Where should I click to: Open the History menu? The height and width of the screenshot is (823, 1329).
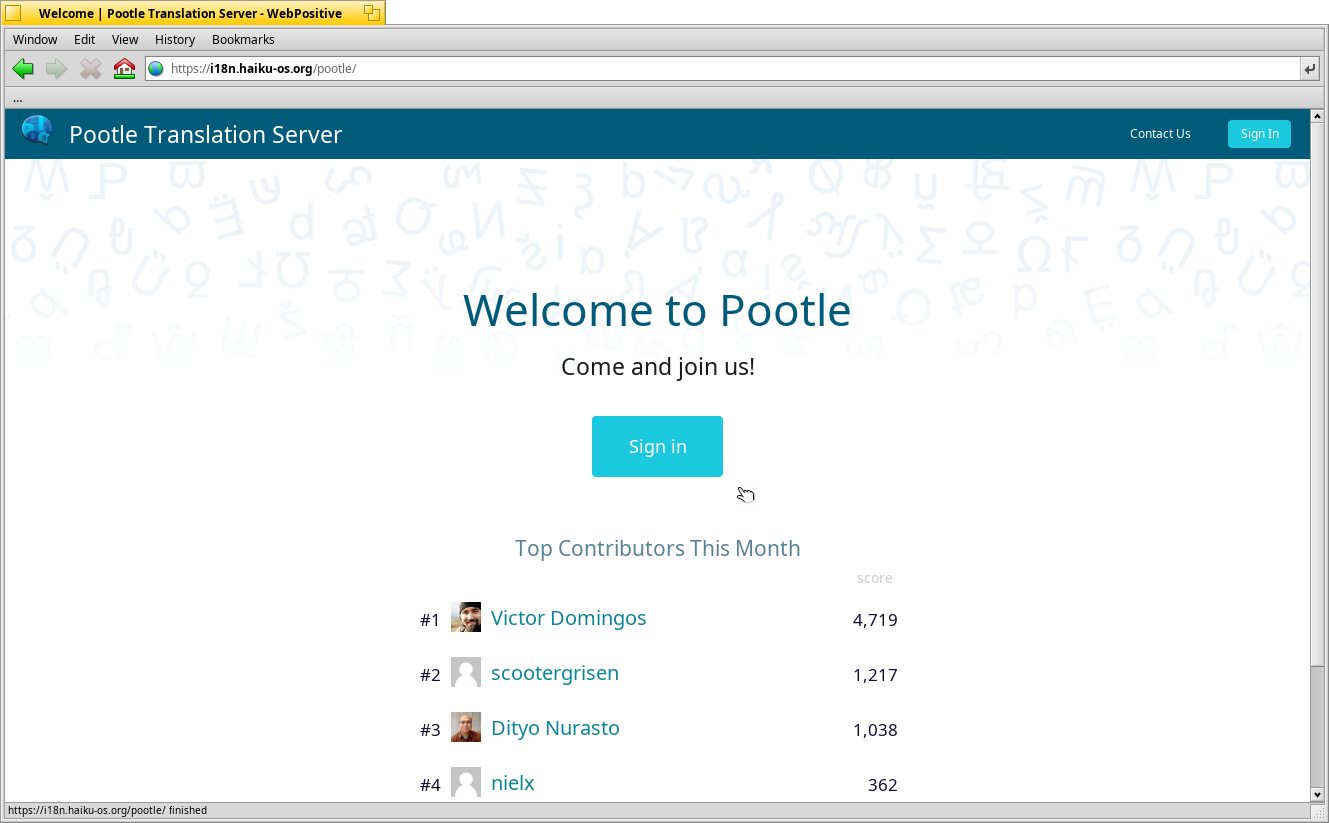pos(175,39)
